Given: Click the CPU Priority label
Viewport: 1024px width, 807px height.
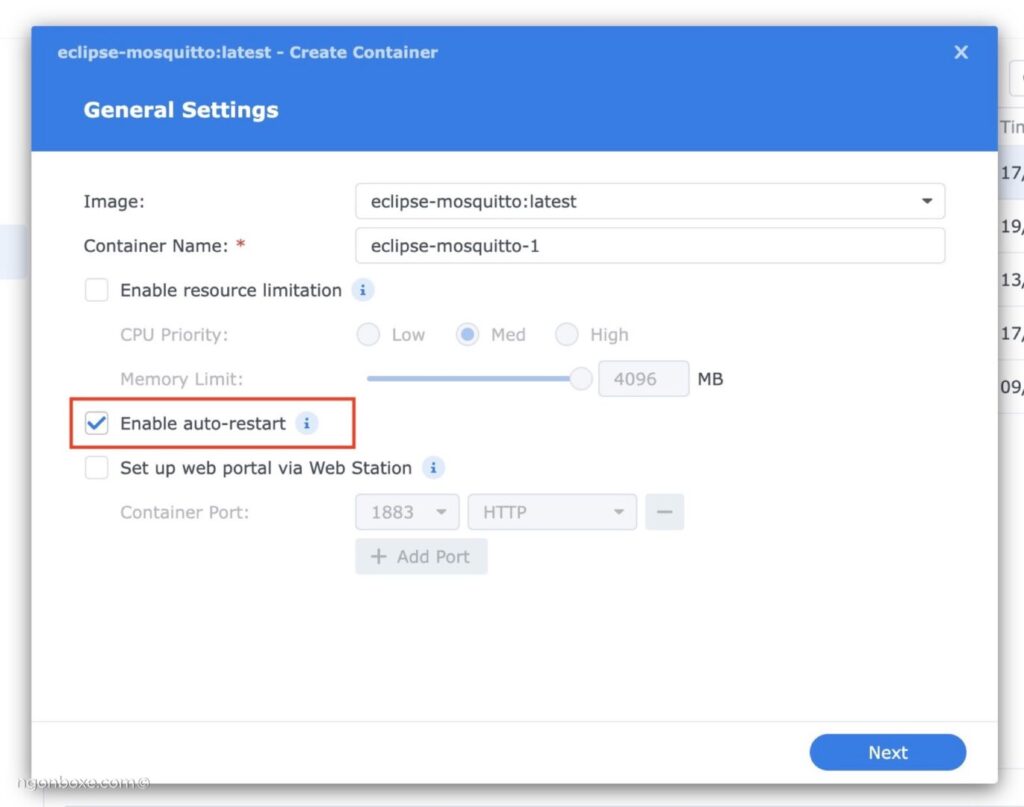Looking at the screenshot, I should tap(174, 334).
